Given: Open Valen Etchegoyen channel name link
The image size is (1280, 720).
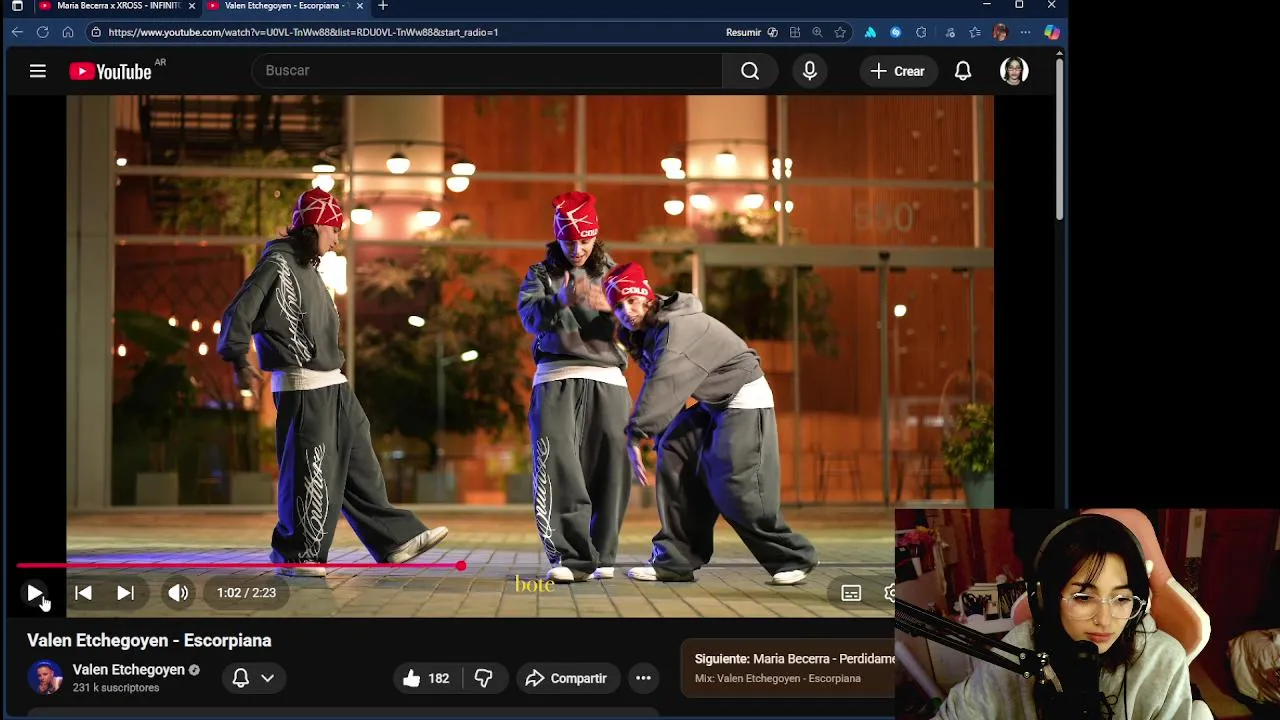Looking at the screenshot, I should pyautogui.click(x=129, y=670).
